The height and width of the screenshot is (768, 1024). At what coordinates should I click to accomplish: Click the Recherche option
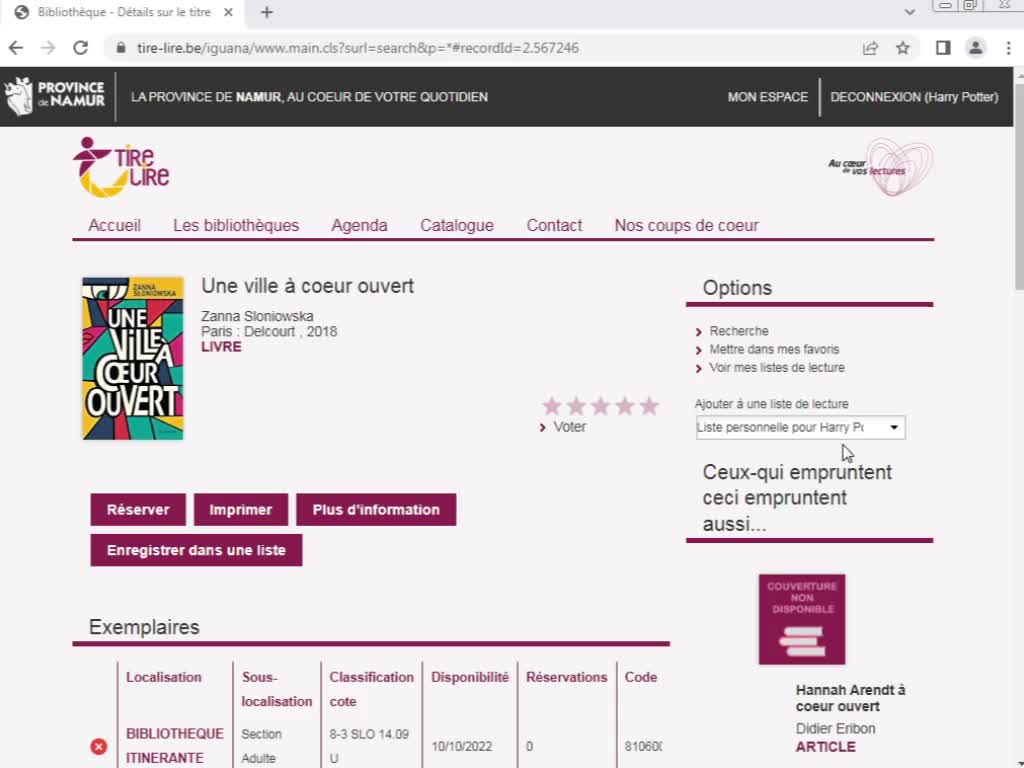(739, 331)
